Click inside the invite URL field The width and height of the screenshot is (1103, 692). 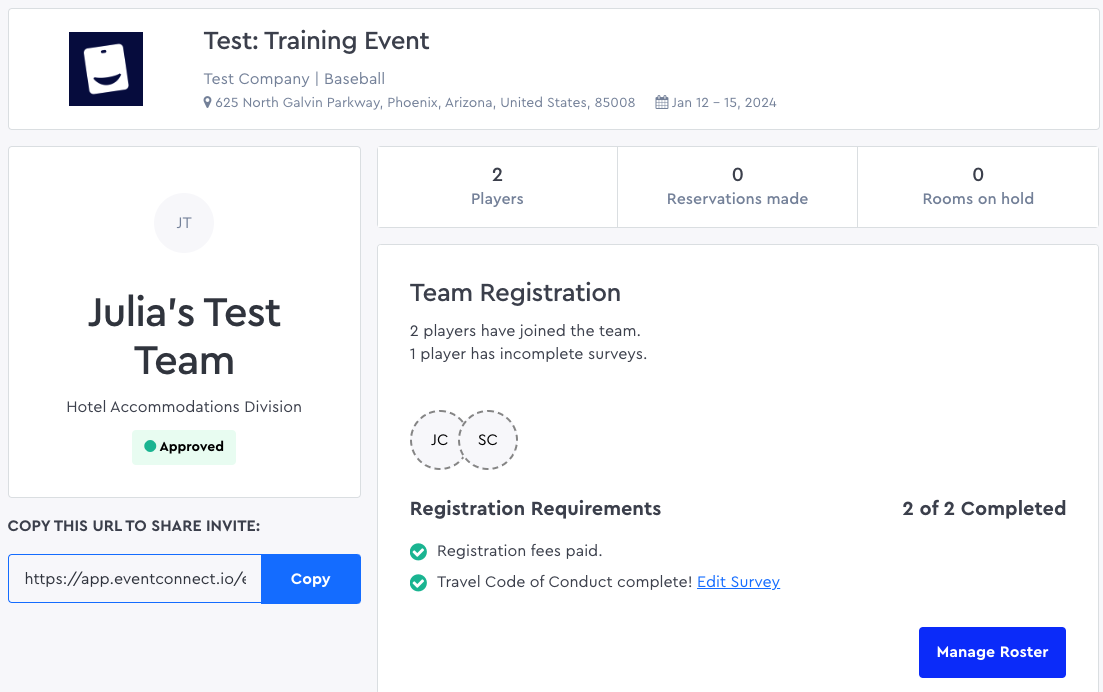pos(135,579)
